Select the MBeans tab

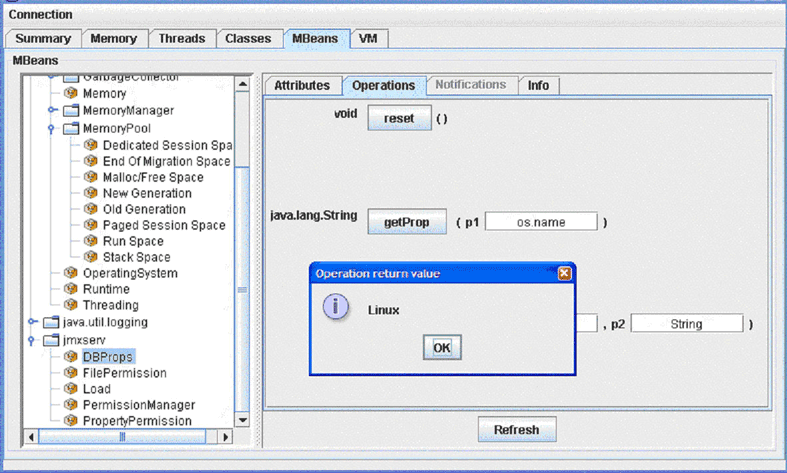[x=315, y=39]
